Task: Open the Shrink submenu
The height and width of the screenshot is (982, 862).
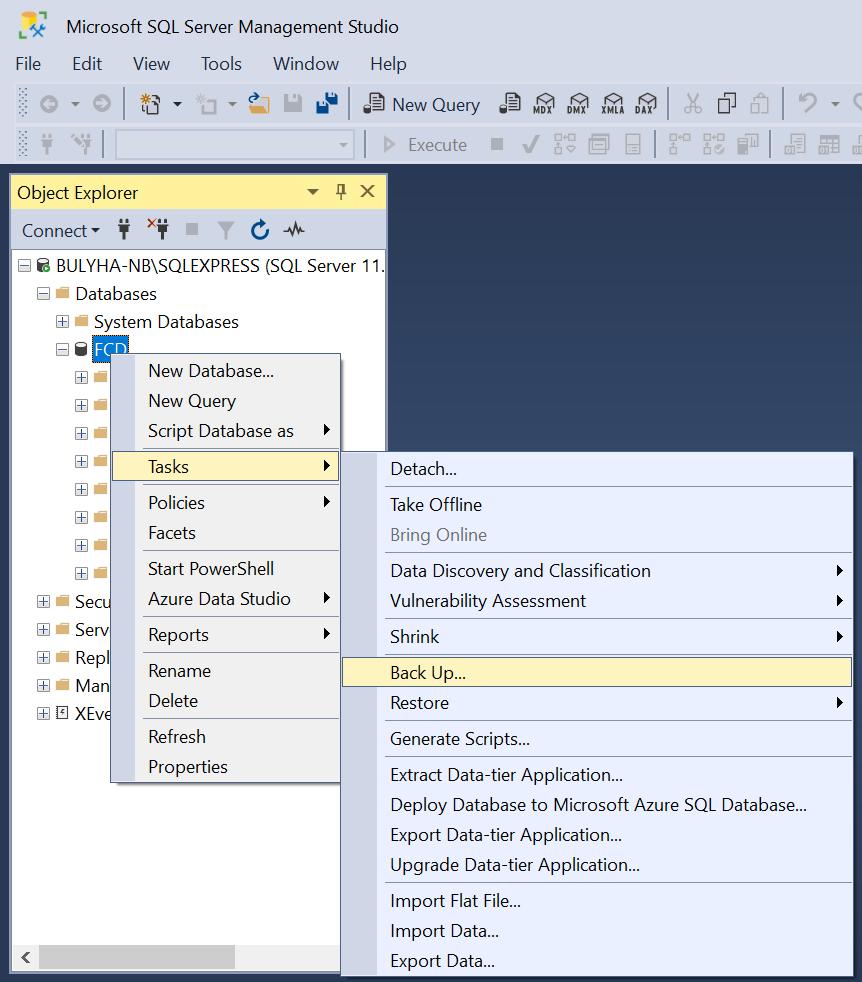Action: tap(597, 637)
